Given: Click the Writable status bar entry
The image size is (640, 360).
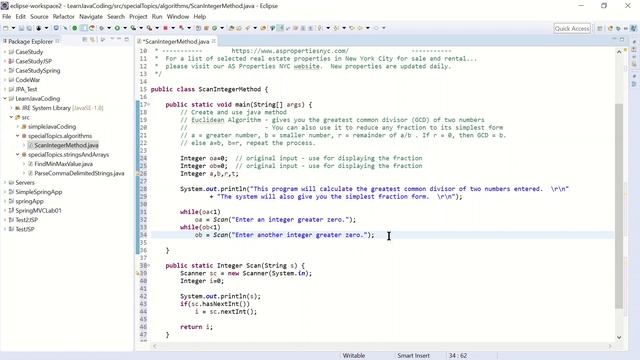Looking at the screenshot, I should coord(354,356).
